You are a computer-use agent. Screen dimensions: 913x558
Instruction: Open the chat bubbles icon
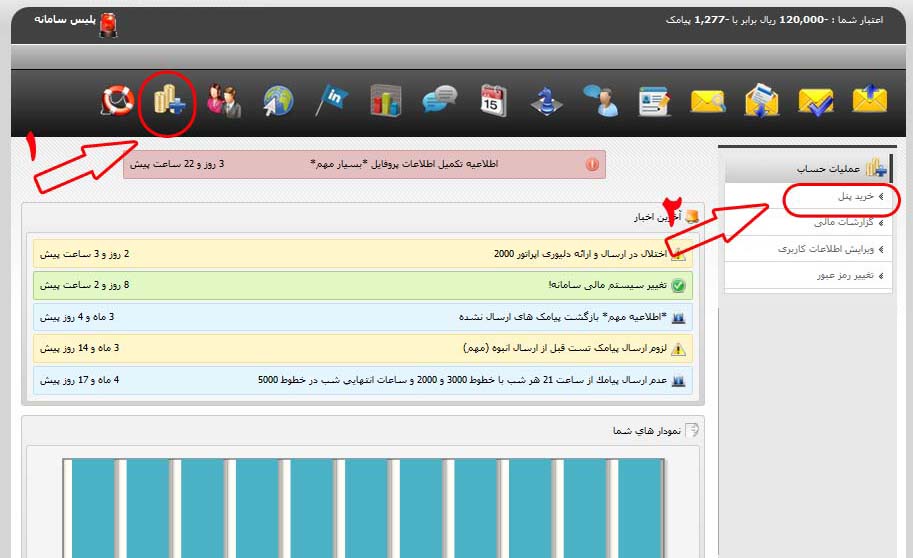click(440, 99)
